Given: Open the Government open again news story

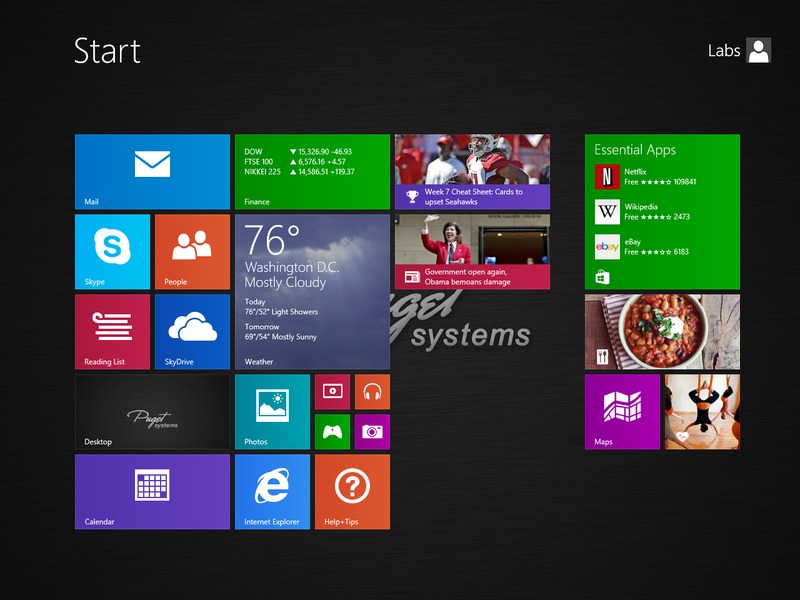Looking at the screenshot, I should click(472, 251).
